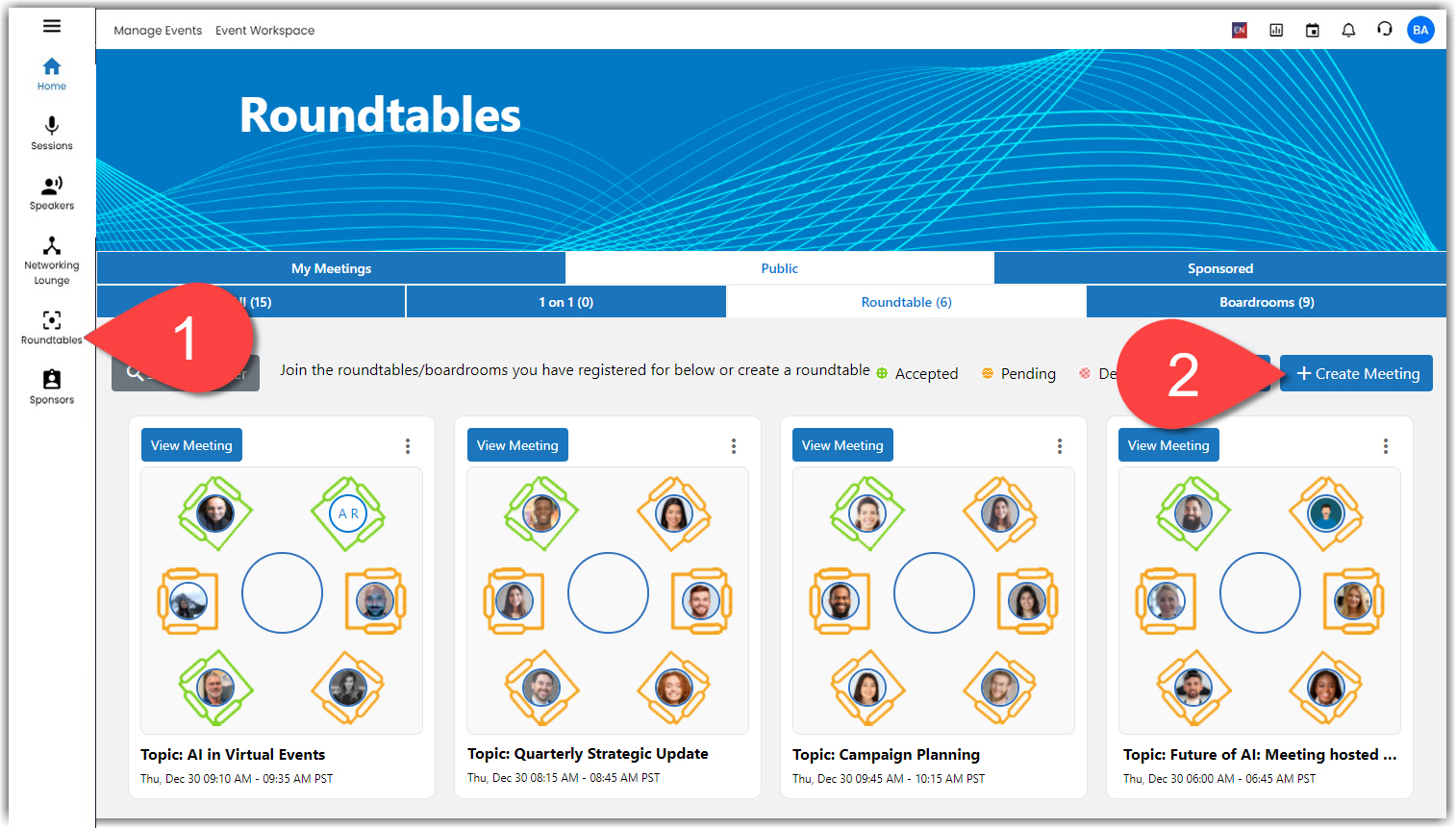Click the Create Meeting button
Viewport: 1456px width, 828px height.
tap(1357, 373)
